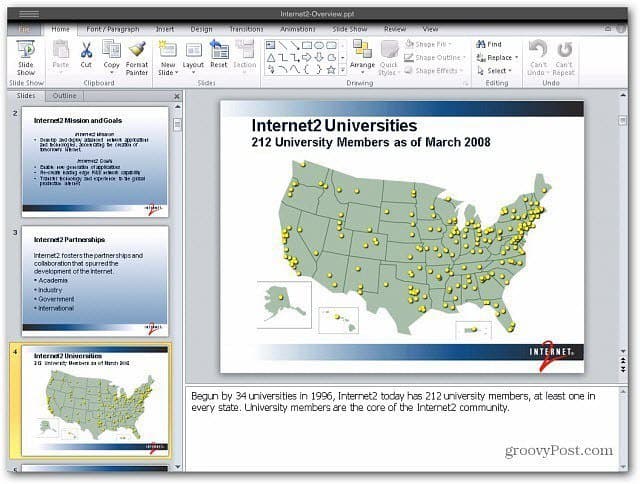The height and width of the screenshot is (484, 640).
Task: Open the Copy dropdown arrow
Action: [111, 73]
